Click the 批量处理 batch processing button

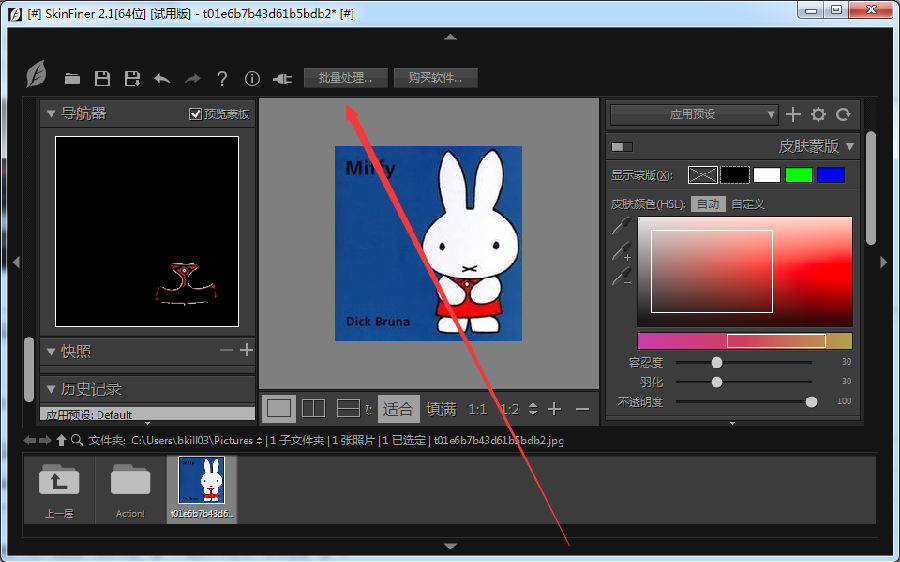pyautogui.click(x=345, y=78)
